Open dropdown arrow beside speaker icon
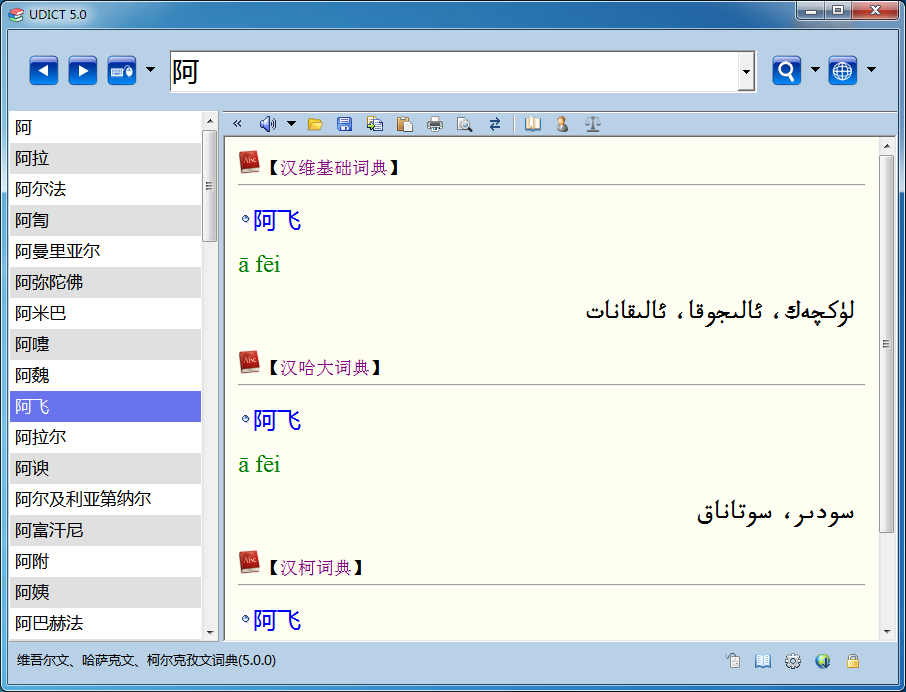The height and width of the screenshot is (692, 906). click(x=291, y=124)
